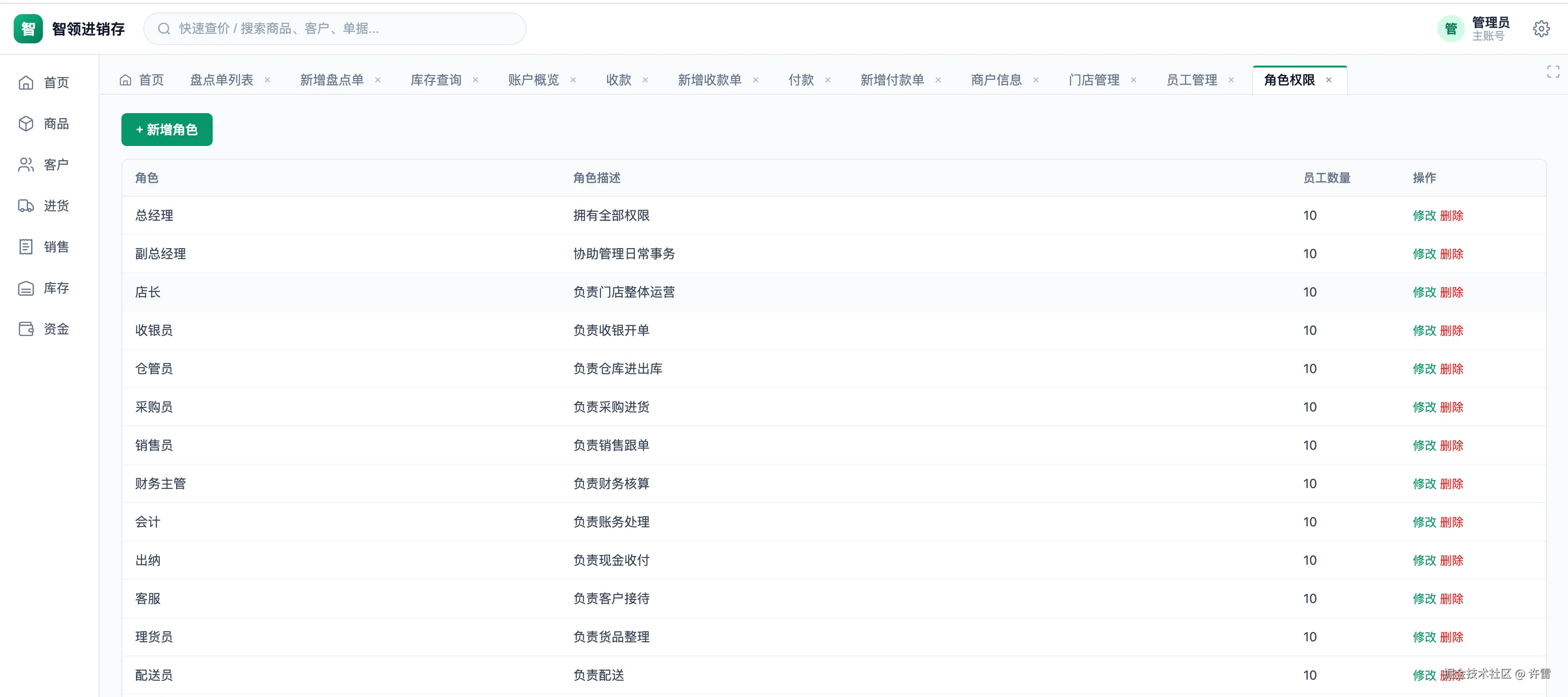Click the 负责销售跟单 description cell

(x=611, y=446)
